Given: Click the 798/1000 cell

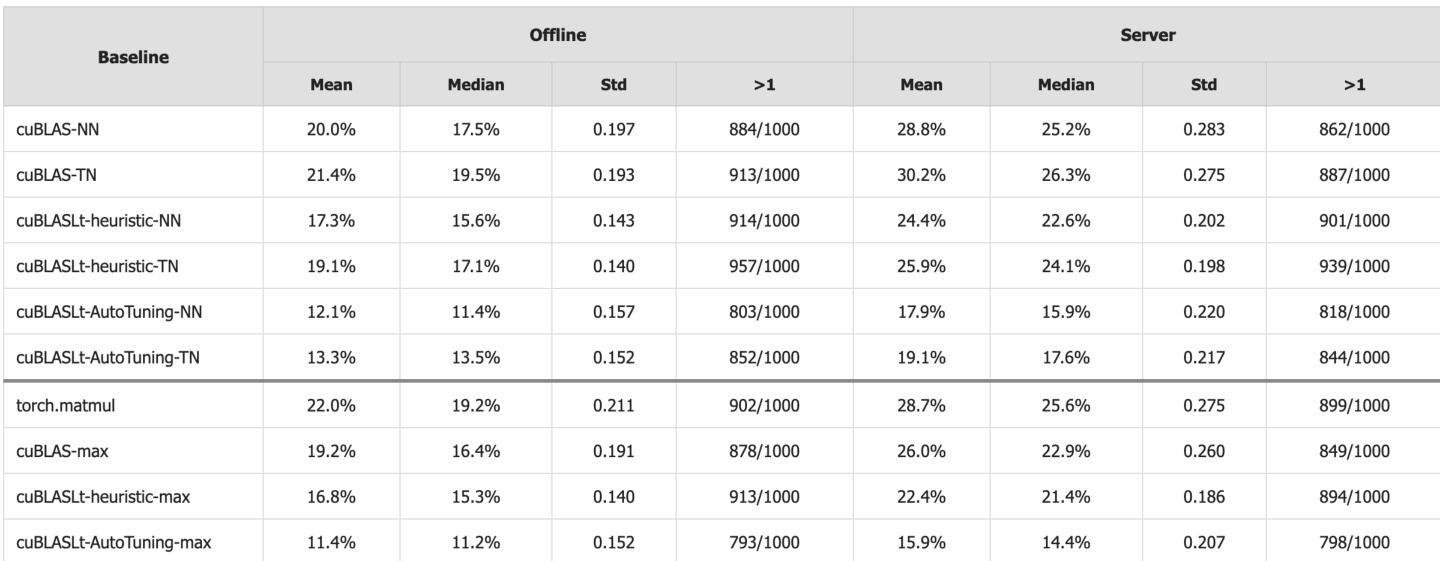Looking at the screenshot, I should pyautogui.click(x=1353, y=544).
